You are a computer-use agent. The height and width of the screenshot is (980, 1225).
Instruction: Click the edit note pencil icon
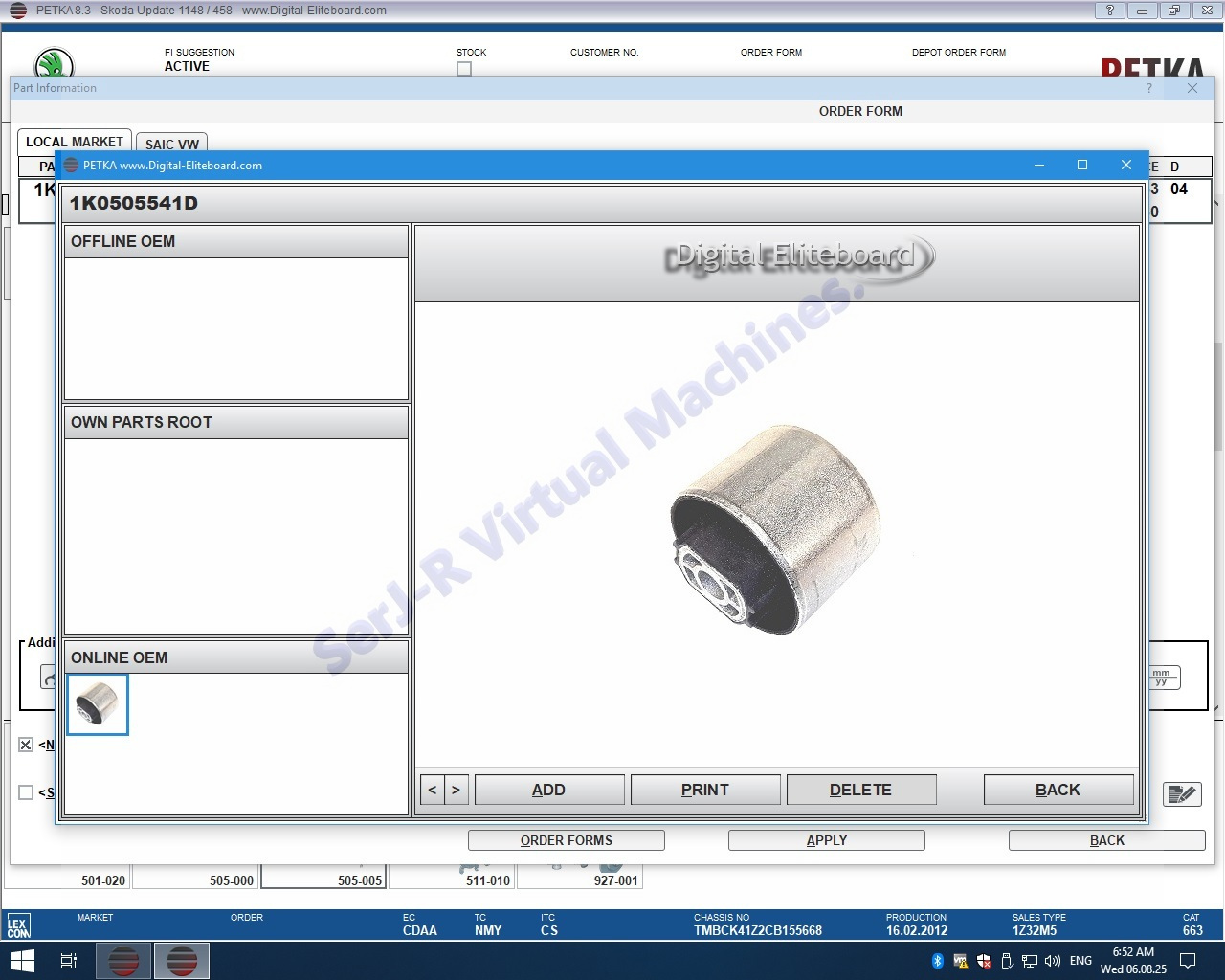[1182, 793]
